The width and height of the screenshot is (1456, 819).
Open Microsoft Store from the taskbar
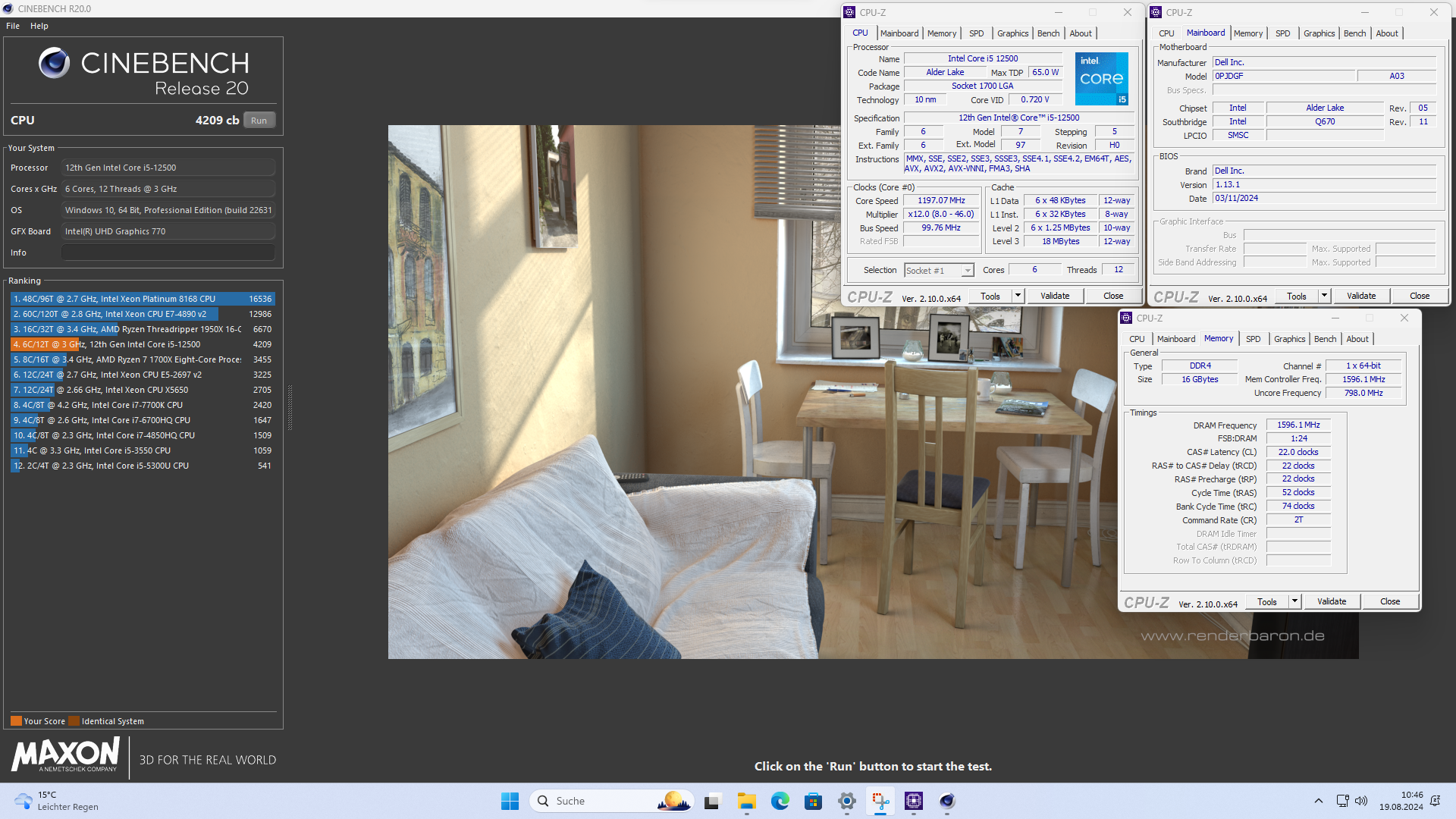click(813, 801)
